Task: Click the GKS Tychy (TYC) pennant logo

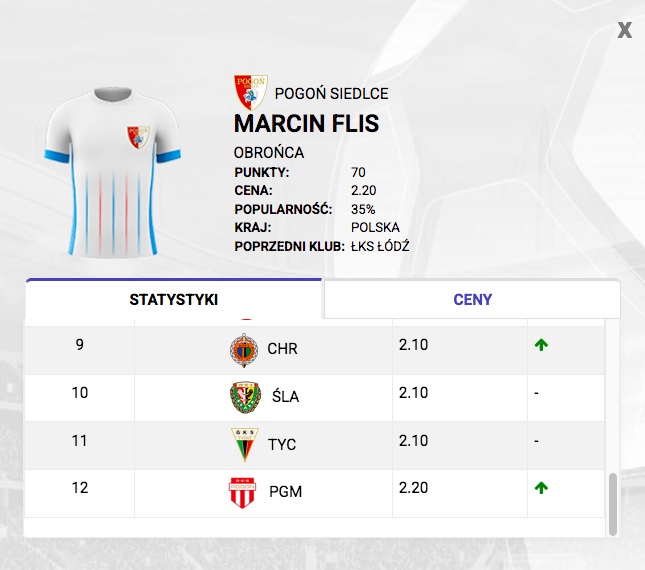Action: [245, 444]
